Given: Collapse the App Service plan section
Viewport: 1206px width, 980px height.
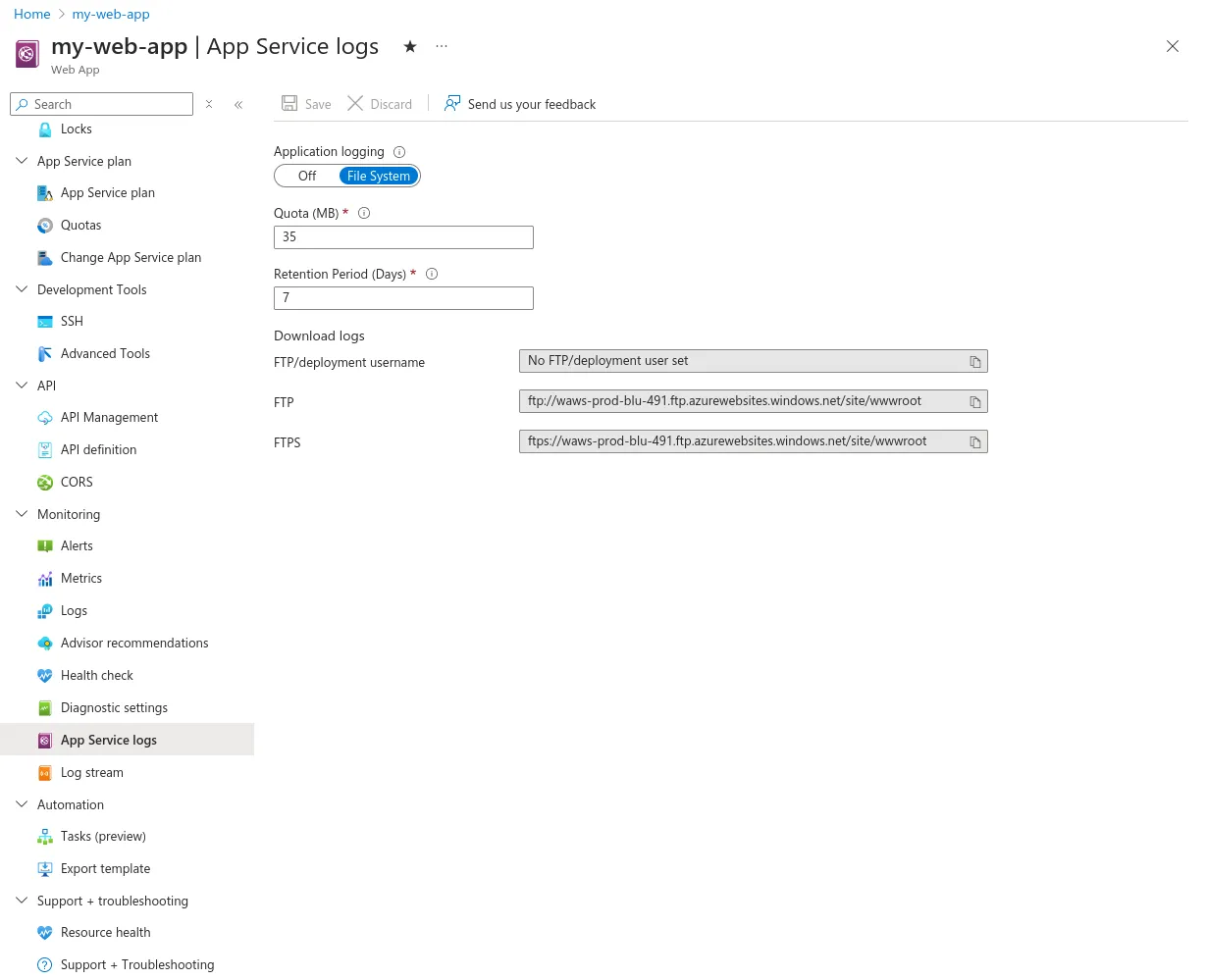Looking at the screenshot, I should (x=22, y=161).
